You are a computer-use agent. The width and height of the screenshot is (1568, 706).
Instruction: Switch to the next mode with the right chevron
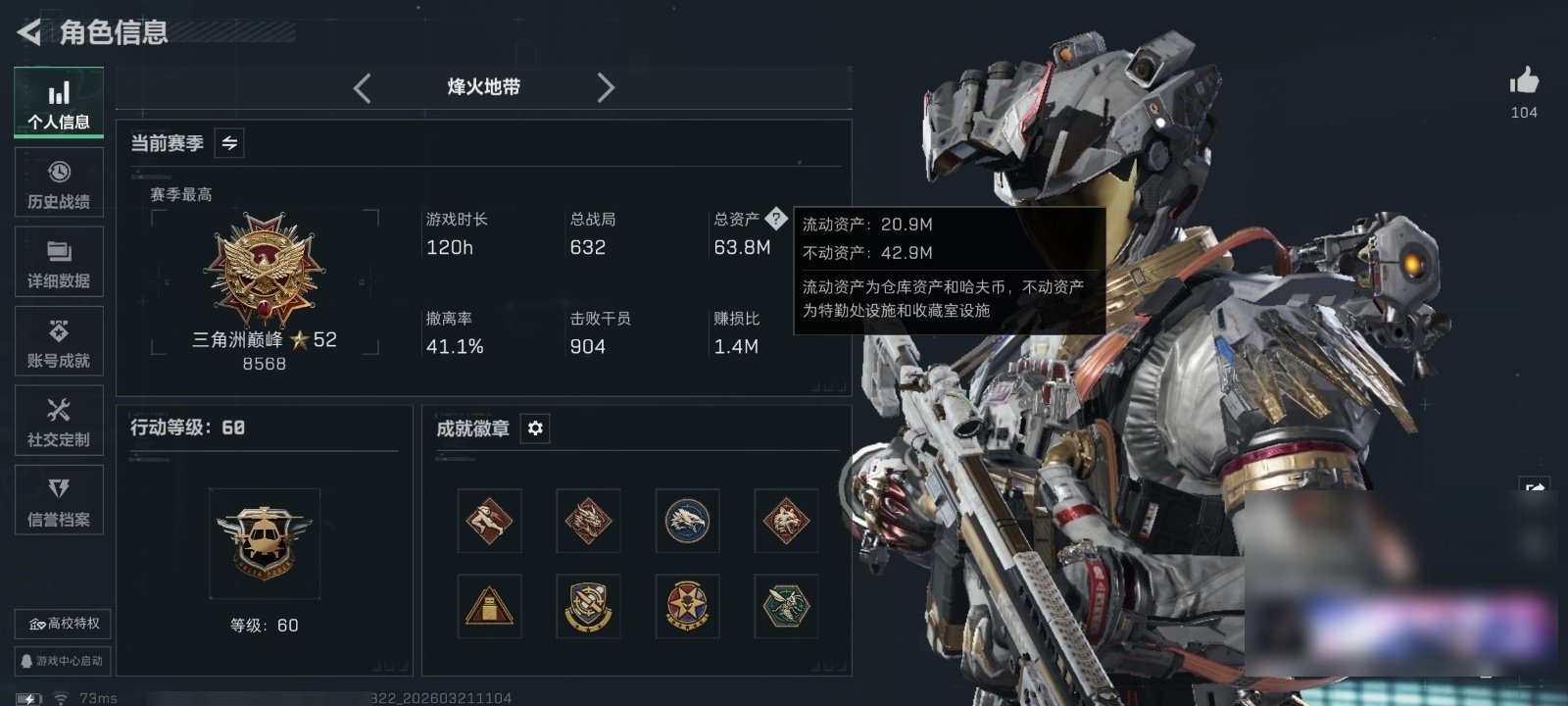(606, 88)
